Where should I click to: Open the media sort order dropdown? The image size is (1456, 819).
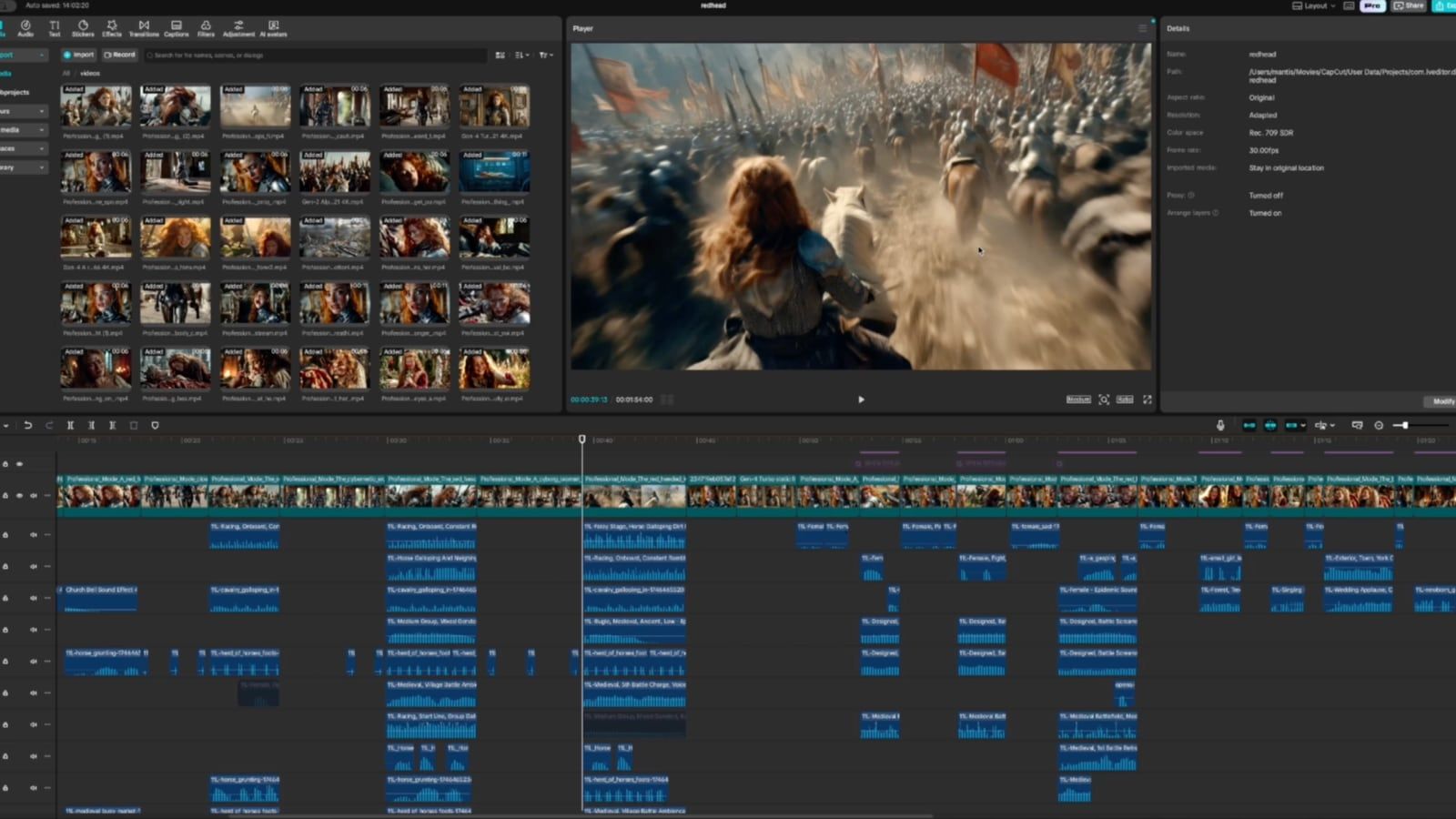[x=521, y=56]
